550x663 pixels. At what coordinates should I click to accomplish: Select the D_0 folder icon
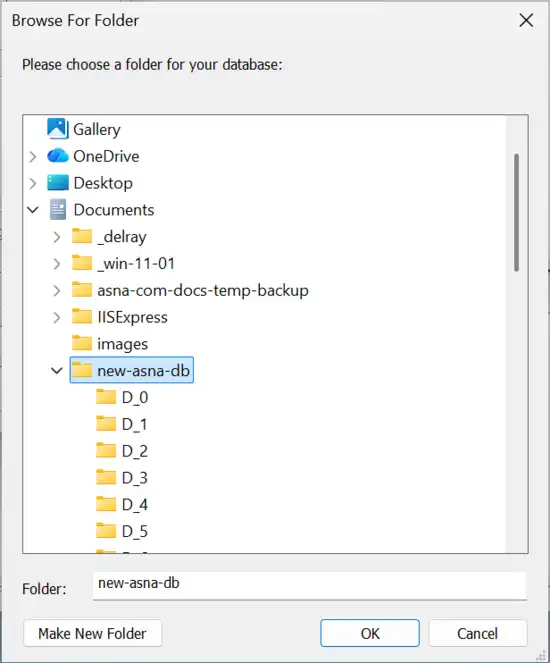coord(106,397)
